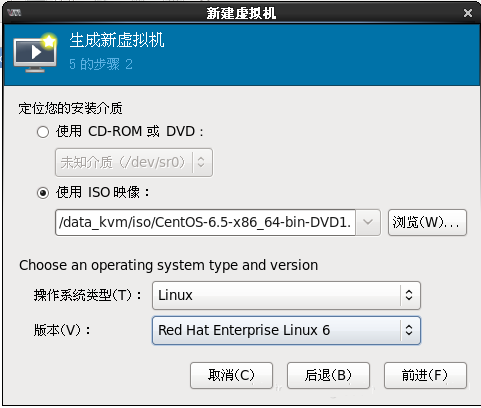The image size is (481, 408).
Task: Expand the ISO path history dropdown arrow
Action: pyautogui.click(x=368, y=222)
